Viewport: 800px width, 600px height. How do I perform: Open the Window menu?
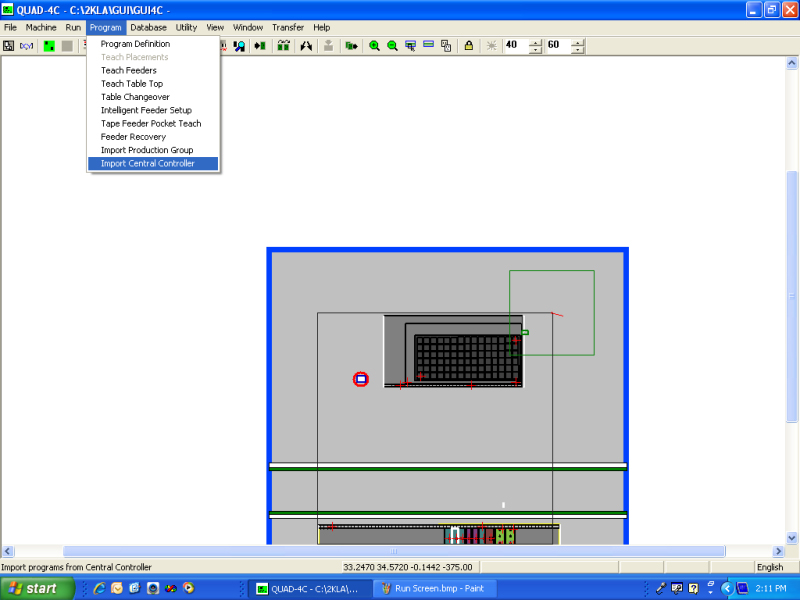click(248, 28)
